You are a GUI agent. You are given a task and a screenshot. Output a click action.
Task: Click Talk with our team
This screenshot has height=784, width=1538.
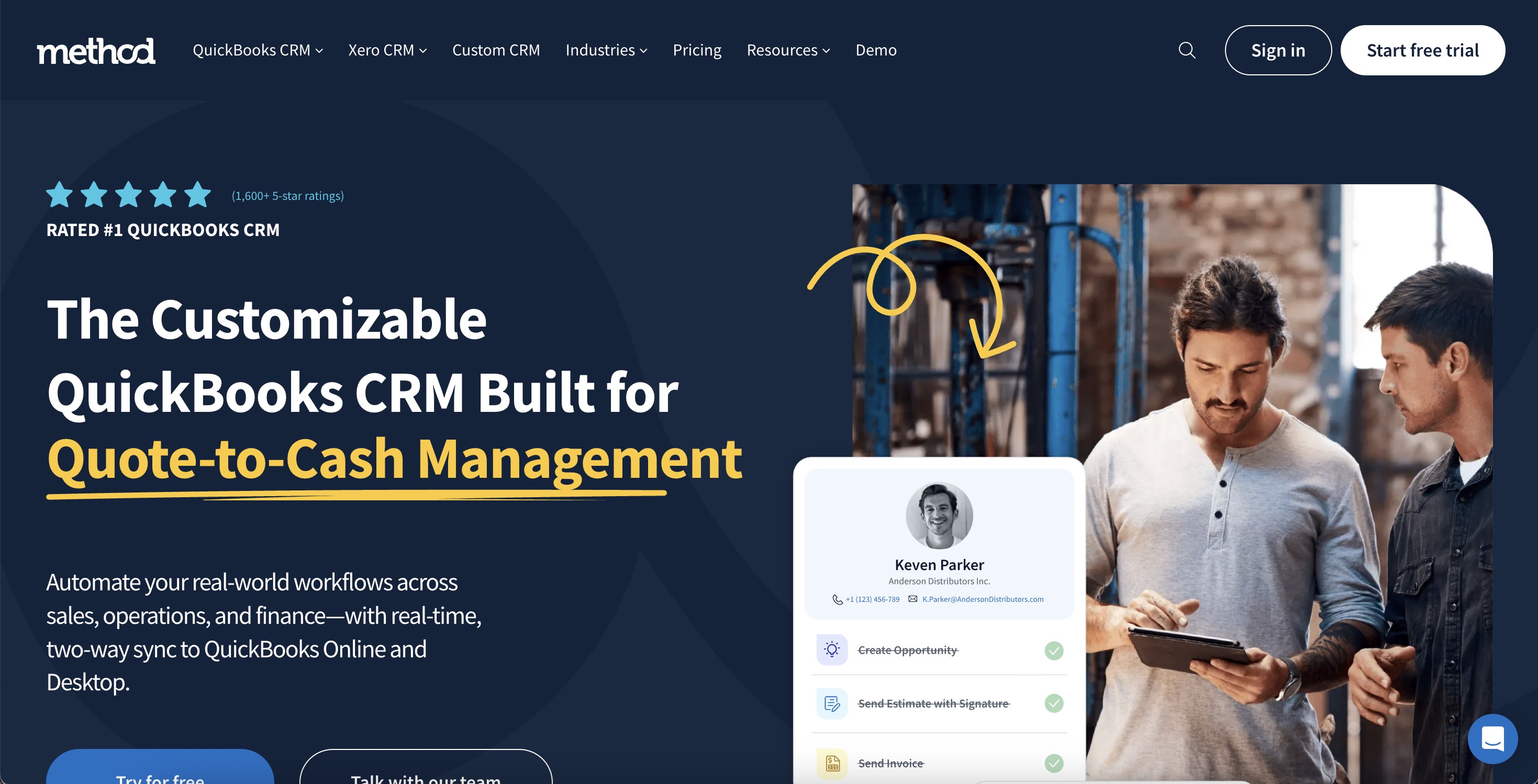point(426,767)
